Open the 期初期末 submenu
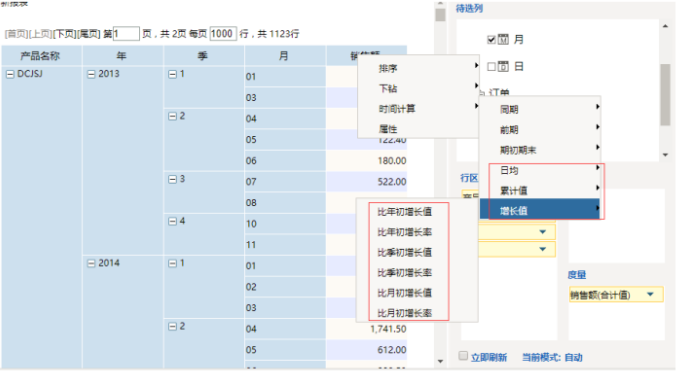676x372 pixels. 540,150
